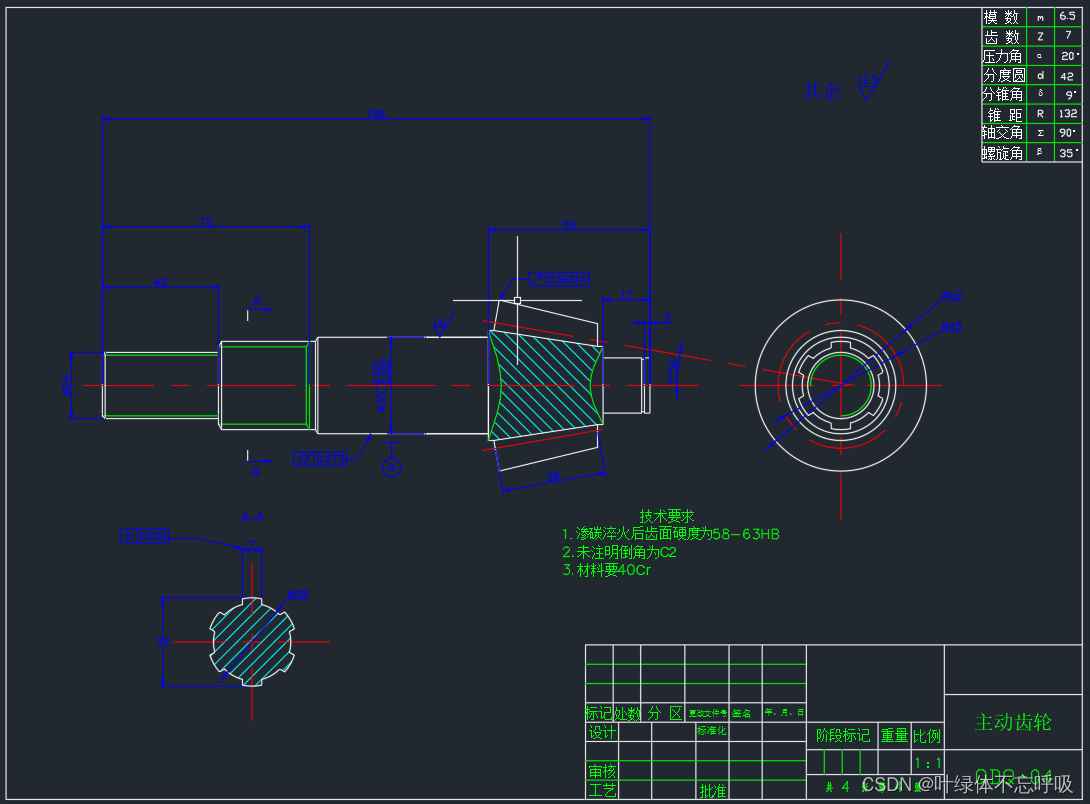Viewport: 1090px width, 804px height.
Task: Pick the ø62 diameter label
Action: [x=952, y=296]
